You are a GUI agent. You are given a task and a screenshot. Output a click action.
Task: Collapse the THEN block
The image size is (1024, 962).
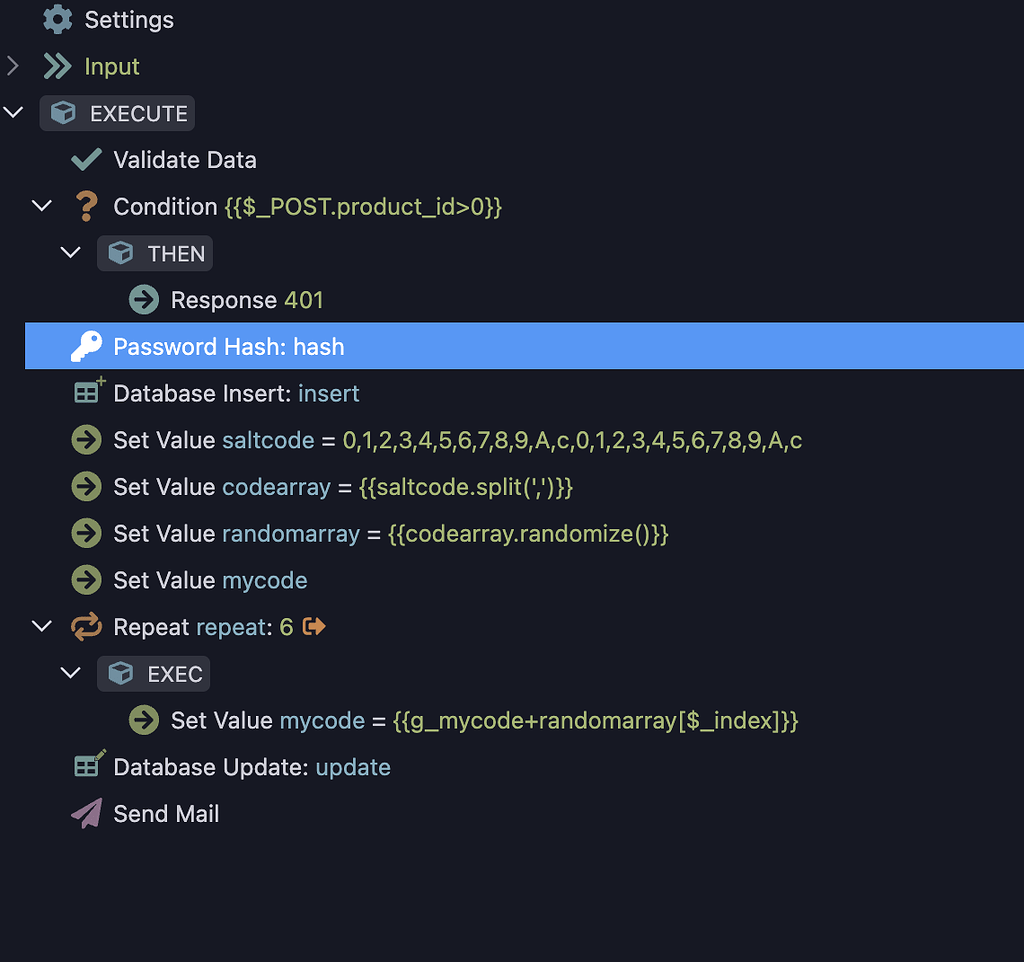(70, 252)
